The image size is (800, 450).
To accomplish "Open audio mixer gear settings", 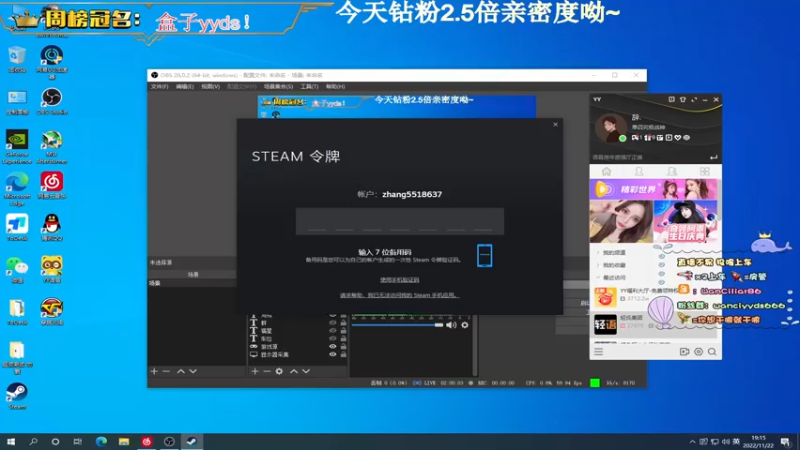I will tap(465, 325).
